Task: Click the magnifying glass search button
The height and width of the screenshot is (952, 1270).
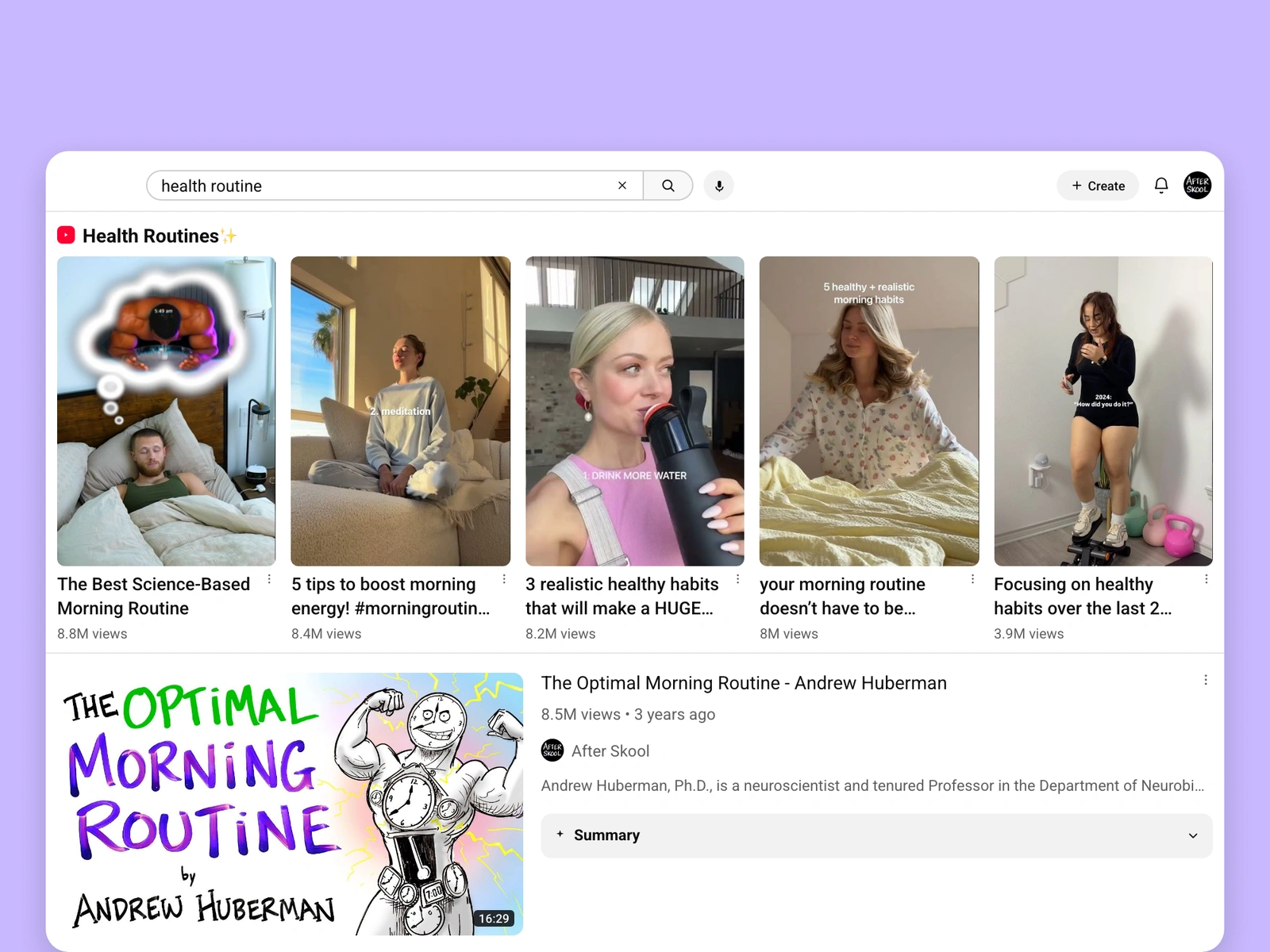Action: point(668,186)
